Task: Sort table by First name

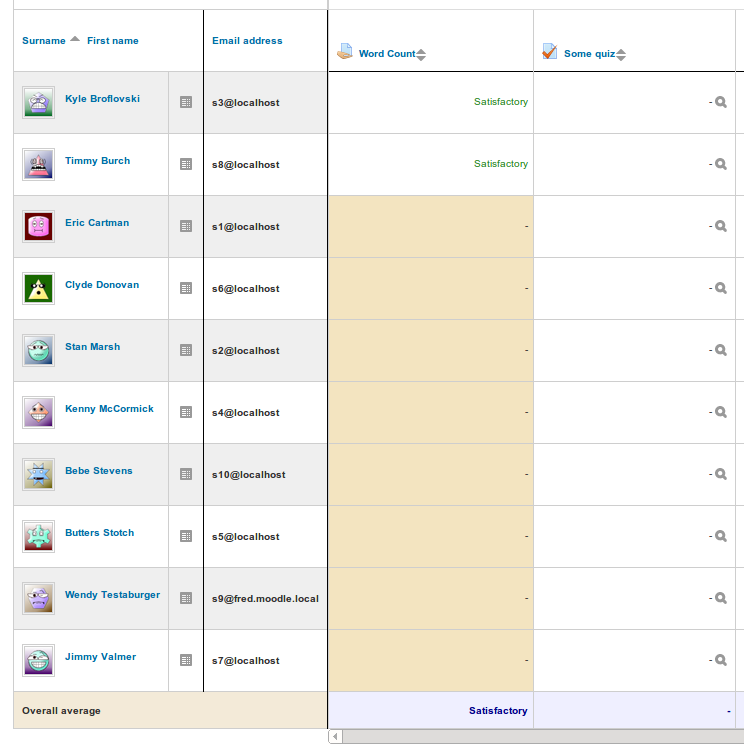Action: point(113,41)
